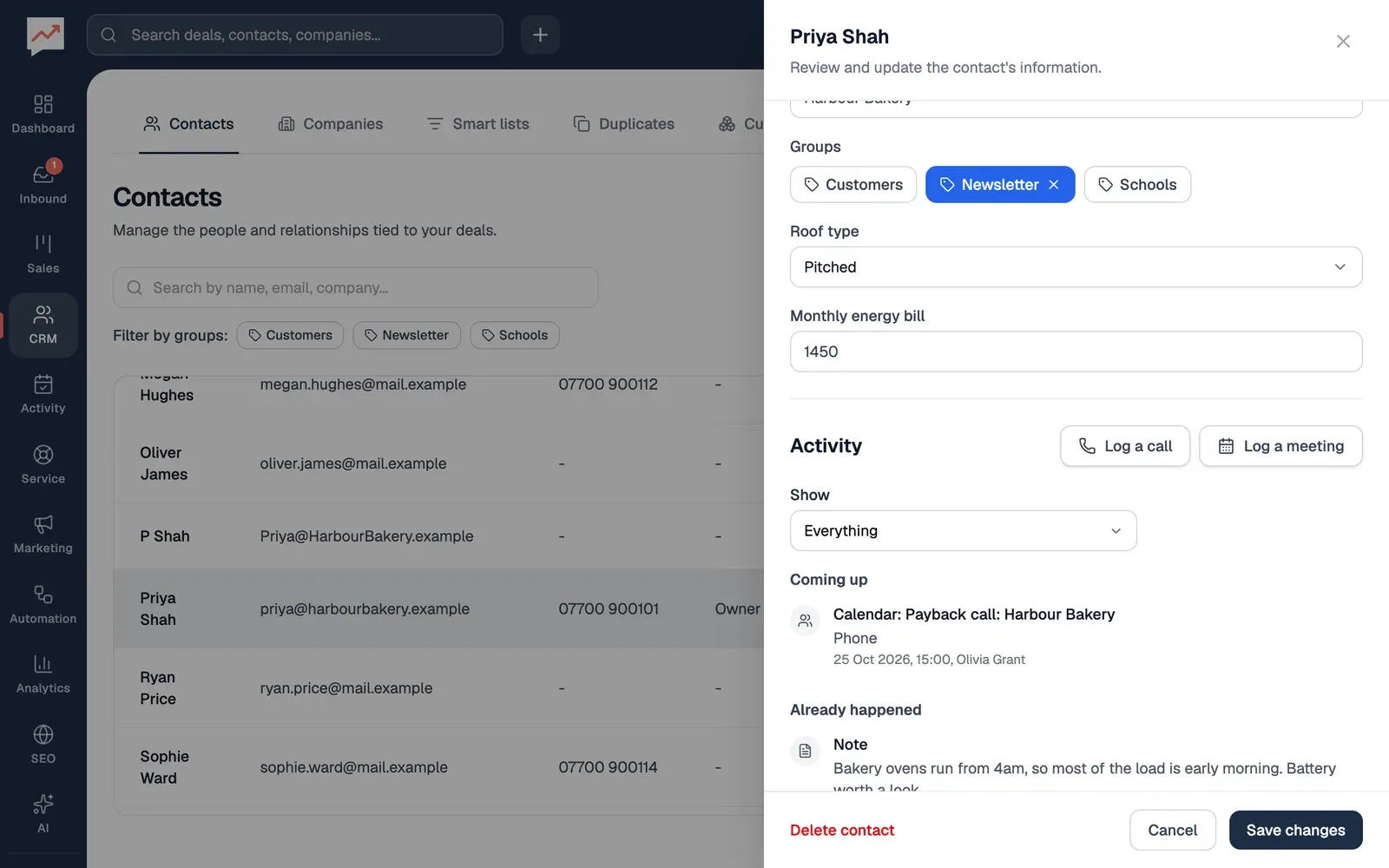Click the Monthly energy bill field
The image size is (1389, 868).
[1076, 352]
